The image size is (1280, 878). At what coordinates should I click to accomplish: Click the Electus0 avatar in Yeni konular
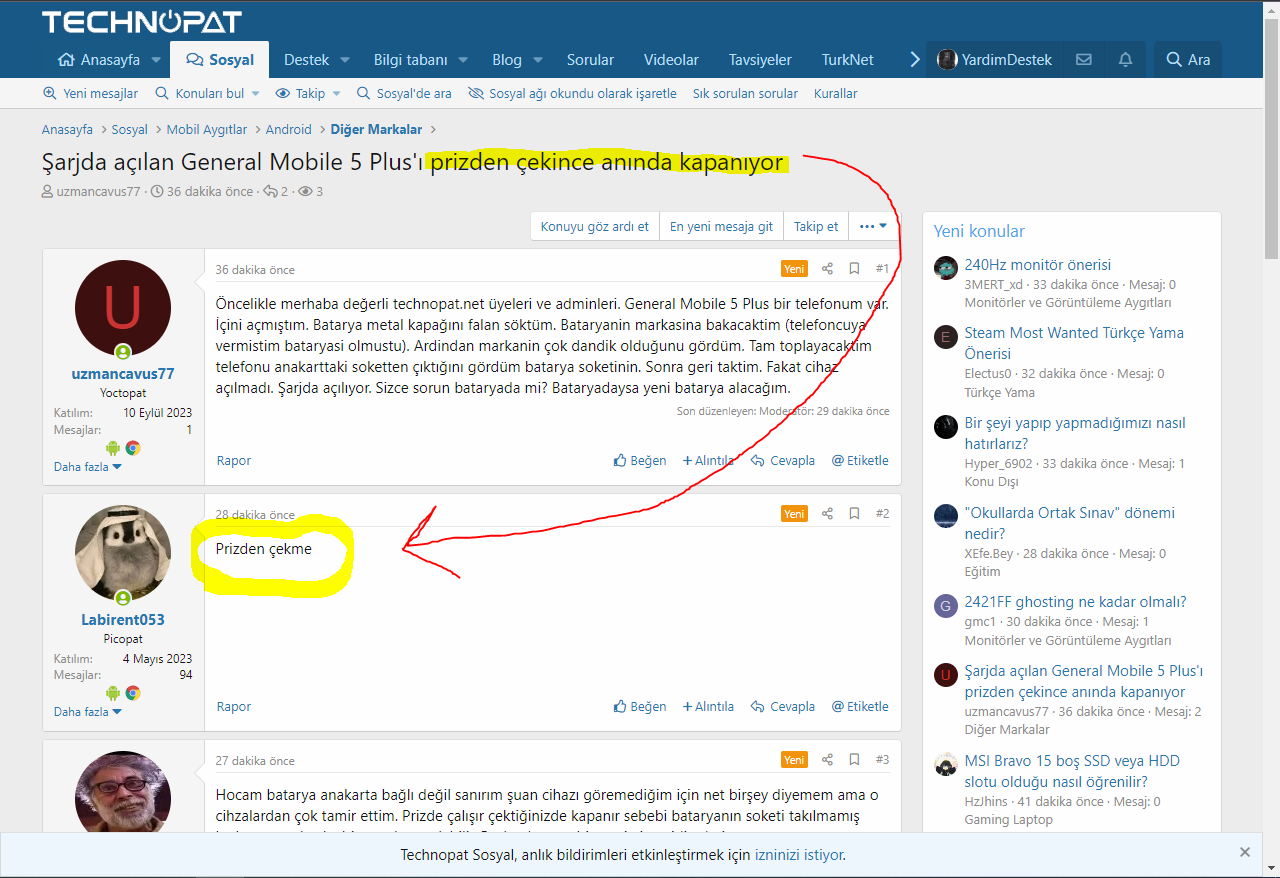946,336
